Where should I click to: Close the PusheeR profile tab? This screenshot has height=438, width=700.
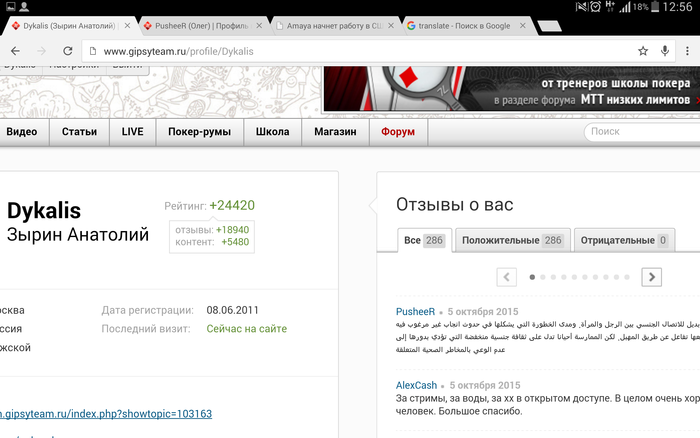tap(259, 26)
